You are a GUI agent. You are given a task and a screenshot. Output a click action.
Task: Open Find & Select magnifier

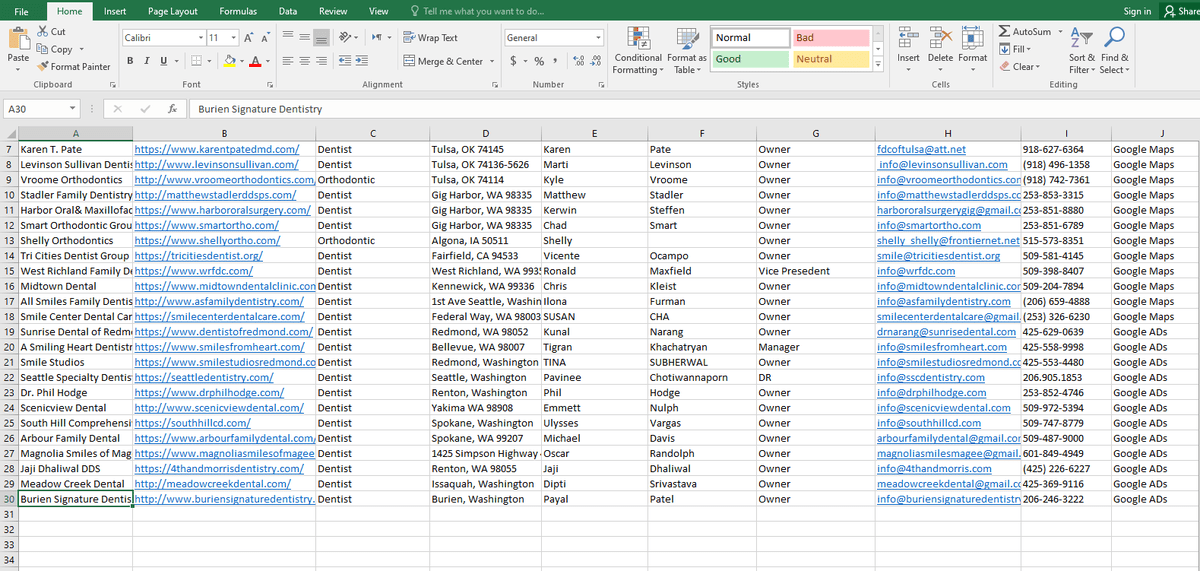click(1114, 38)
